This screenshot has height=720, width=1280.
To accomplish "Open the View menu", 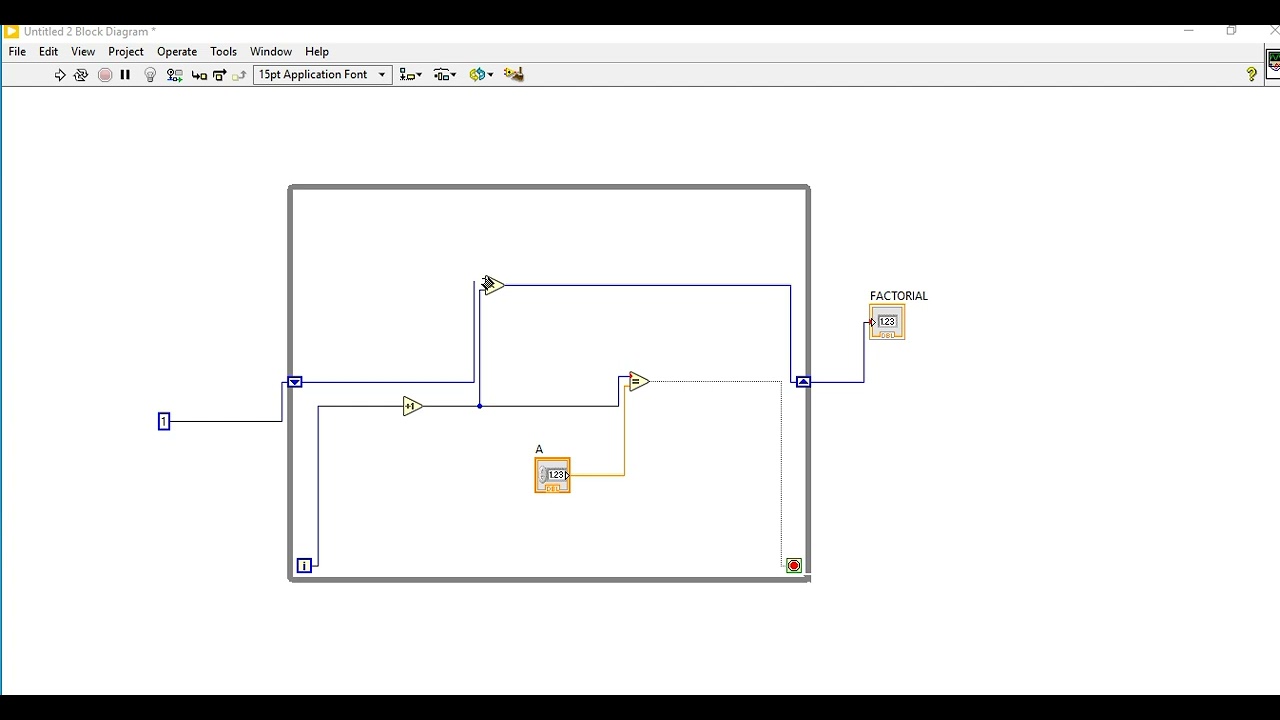I will (83, 52).
